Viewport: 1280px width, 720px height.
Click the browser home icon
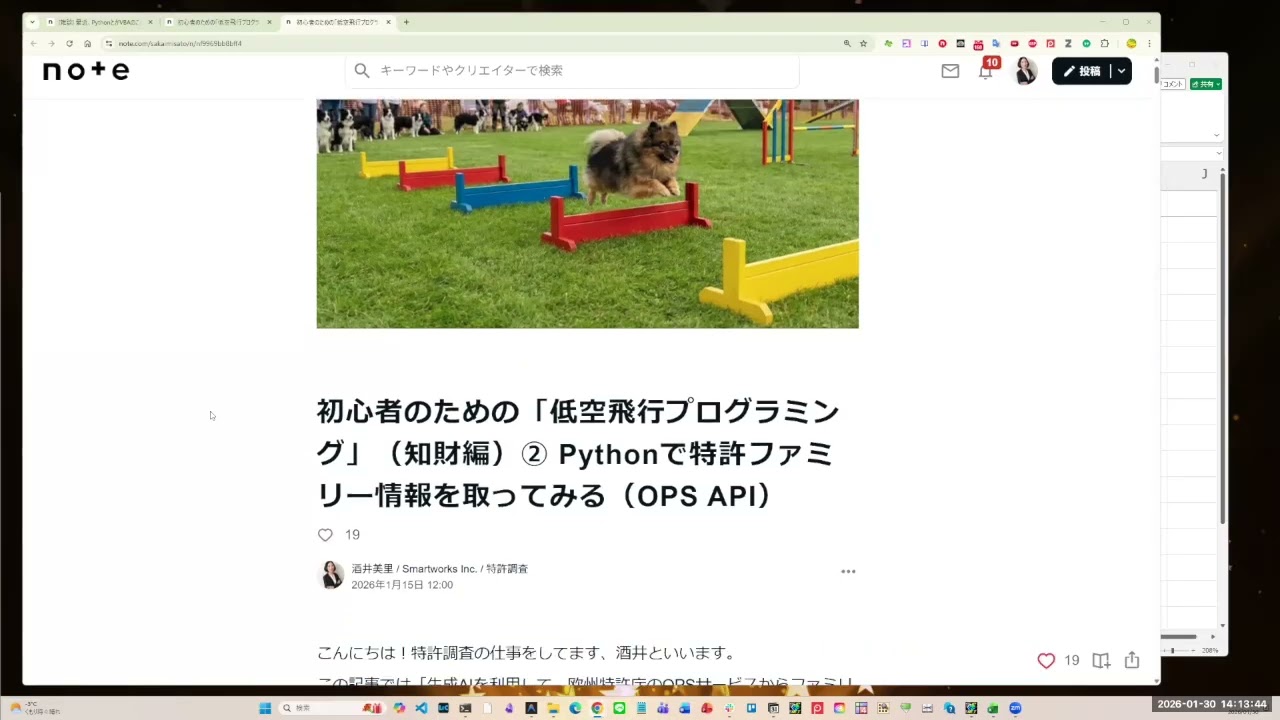(x=87, y=44)
